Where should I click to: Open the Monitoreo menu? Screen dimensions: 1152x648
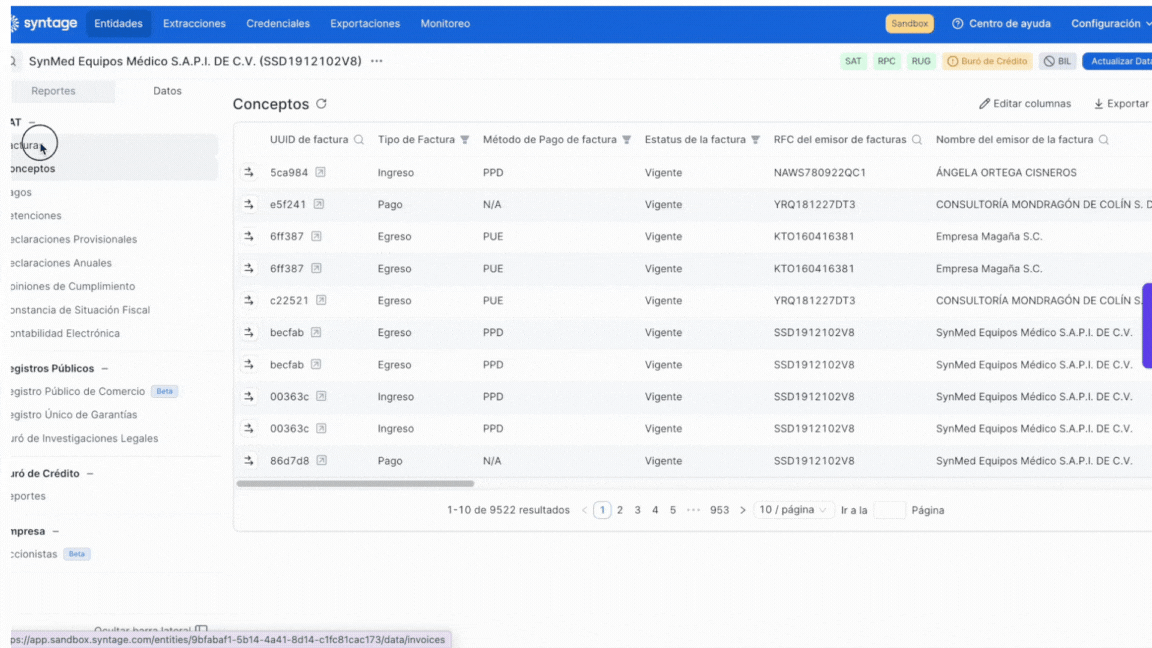point(445,24)
